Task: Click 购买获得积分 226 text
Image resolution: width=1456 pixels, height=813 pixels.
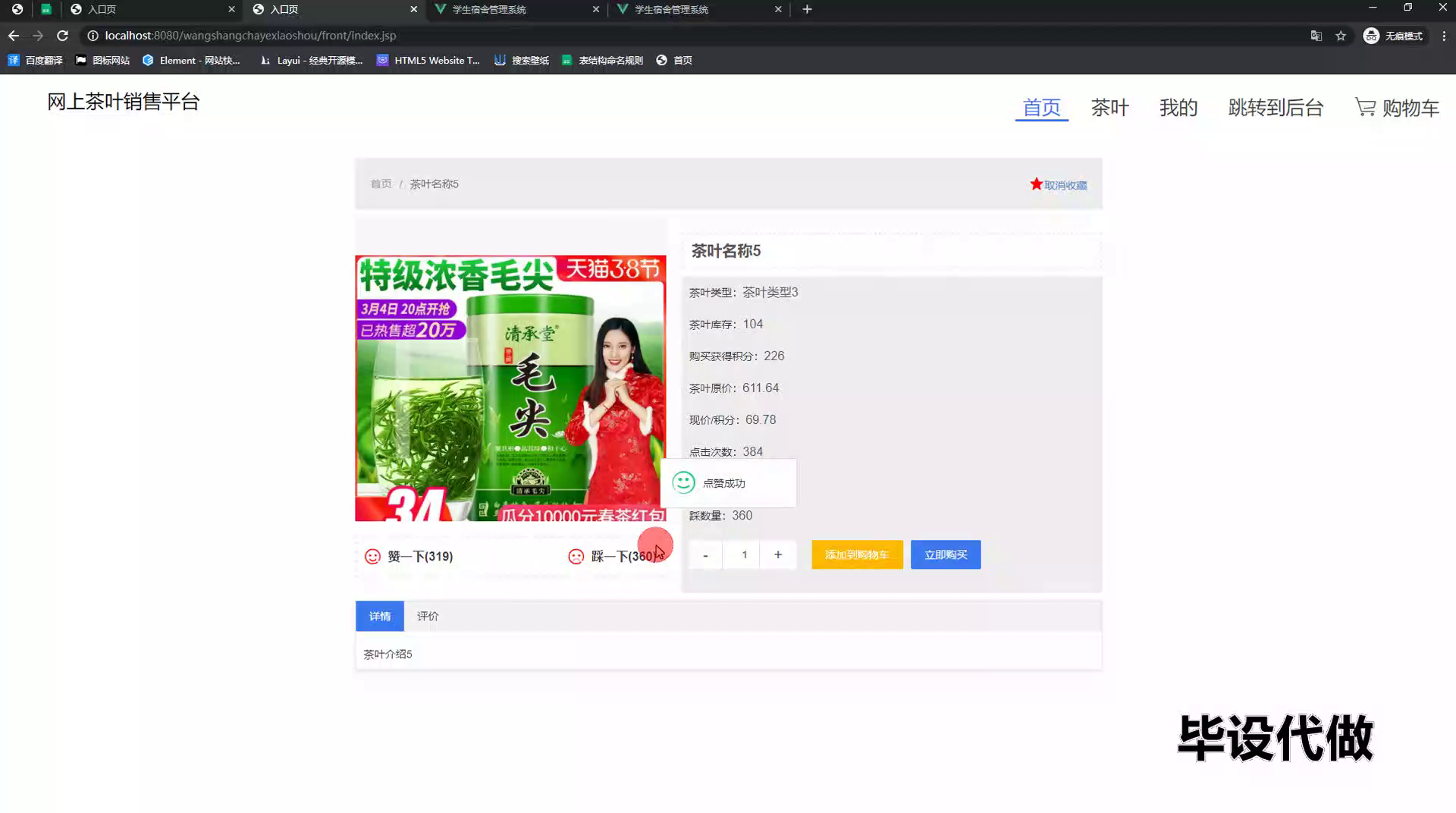Action: coord(736,356)
